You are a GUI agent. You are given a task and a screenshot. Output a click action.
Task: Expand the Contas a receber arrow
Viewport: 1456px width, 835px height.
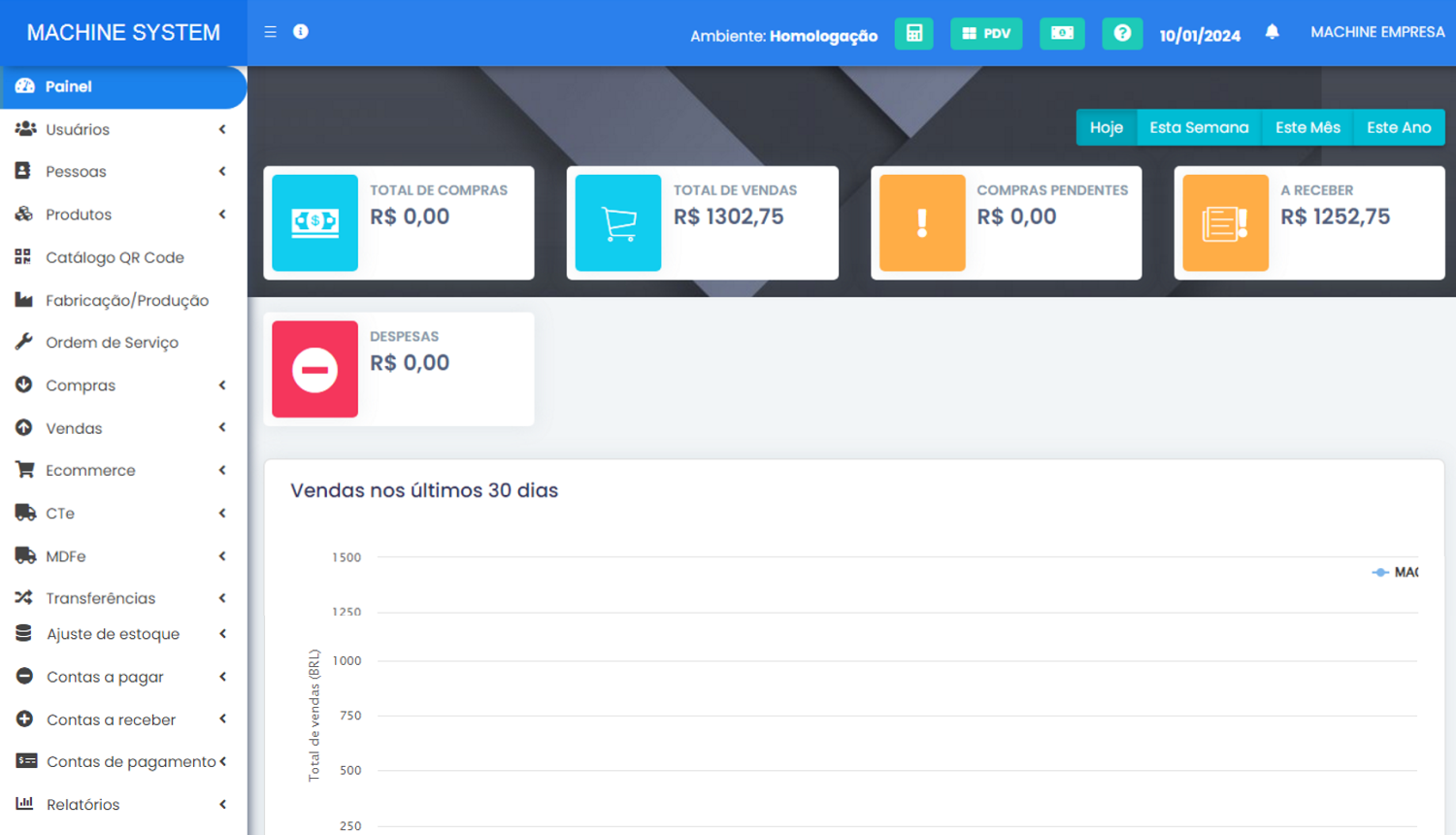[x=222, y=719]
